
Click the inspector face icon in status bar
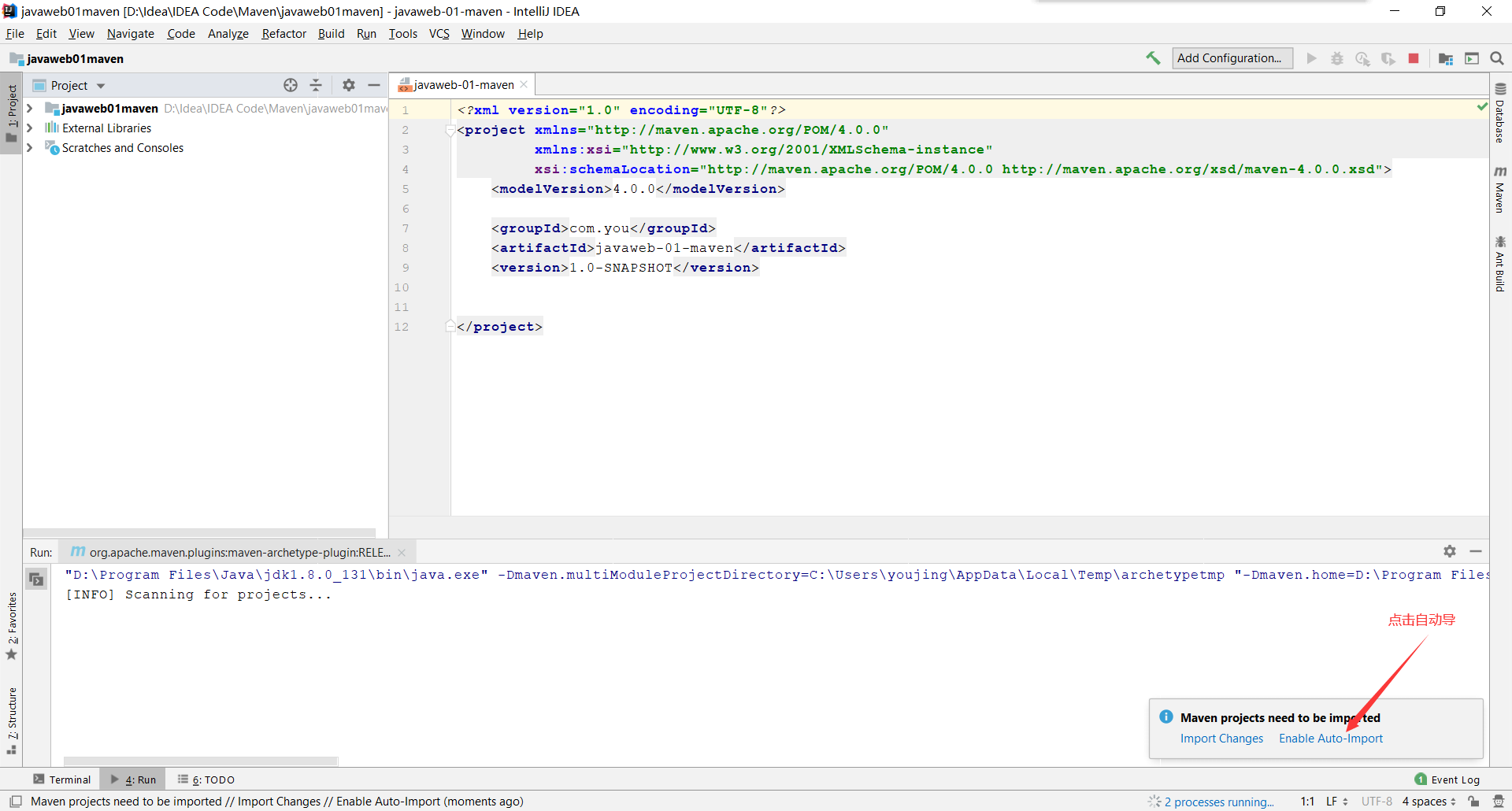(x=1499, y=802)
